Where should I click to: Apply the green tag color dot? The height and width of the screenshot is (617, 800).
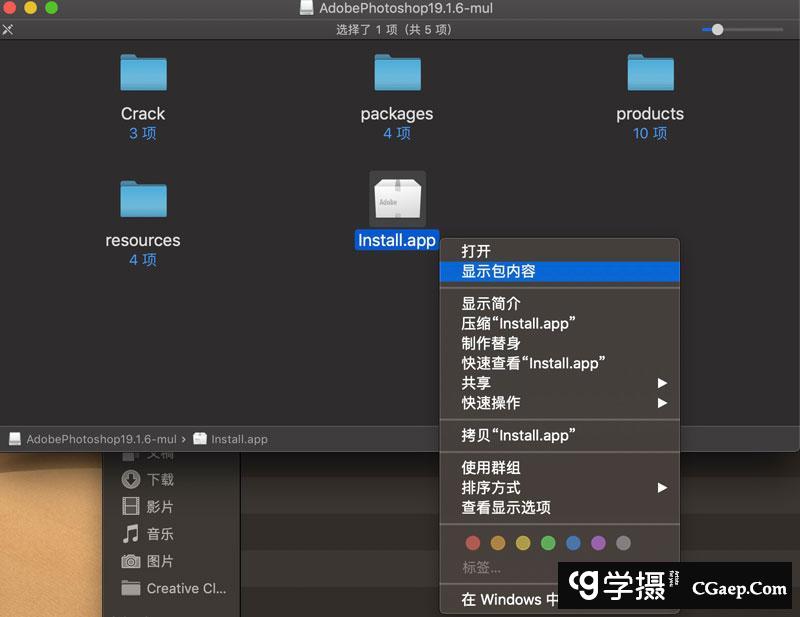(548, 543)
